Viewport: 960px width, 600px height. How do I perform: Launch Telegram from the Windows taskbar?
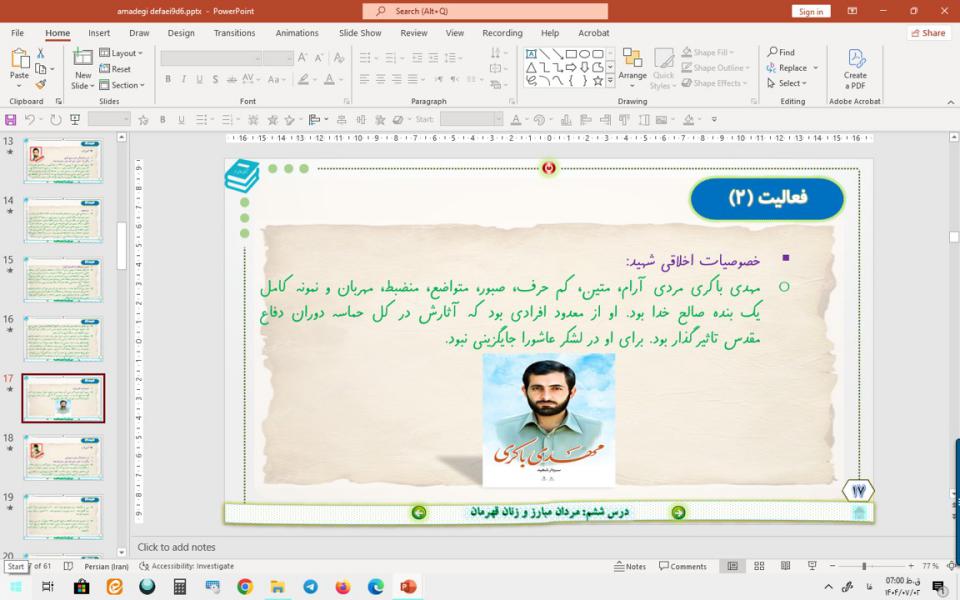point(310,587)
